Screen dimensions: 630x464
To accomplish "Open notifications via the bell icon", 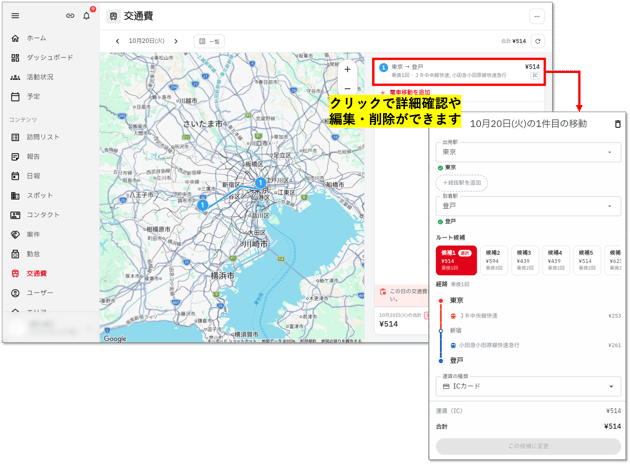I will [86, 16].
